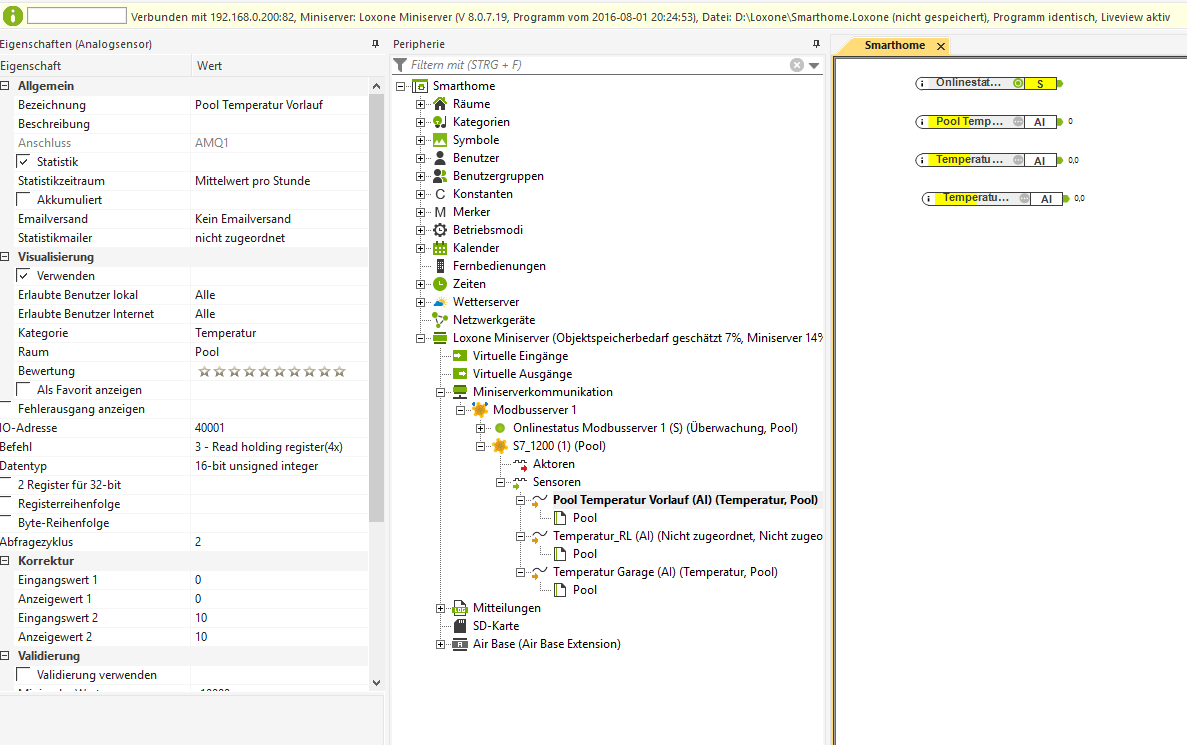
Task: Expand the Air Base extension node
Action: click(x=441, y=644)
